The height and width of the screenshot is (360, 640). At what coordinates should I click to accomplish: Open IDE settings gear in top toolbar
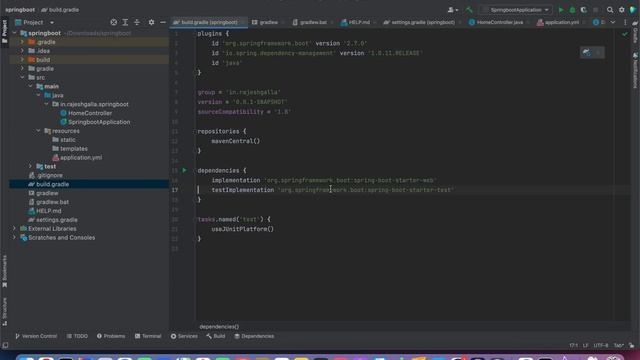(622, 10)
